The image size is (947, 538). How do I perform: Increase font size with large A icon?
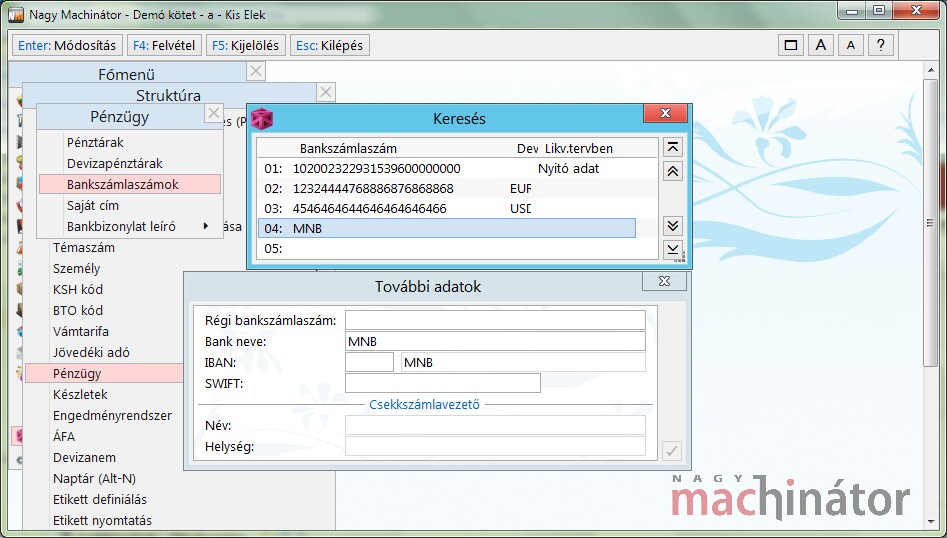tap(821, 45)
